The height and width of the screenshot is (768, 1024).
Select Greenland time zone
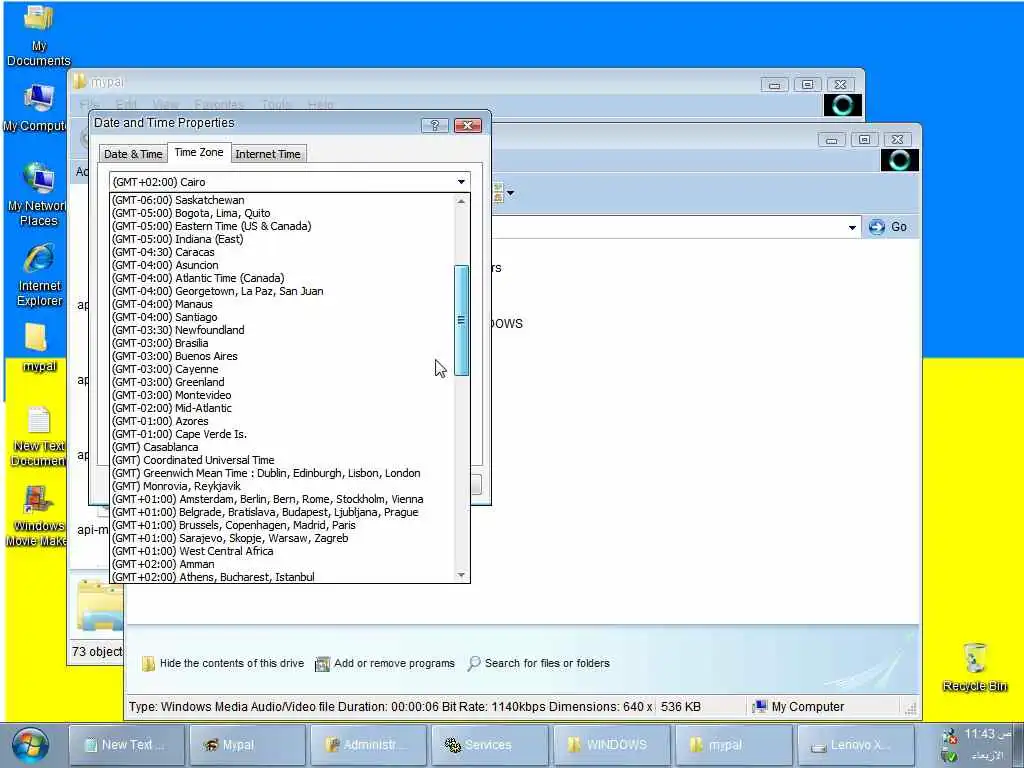[x=282, y=383]
